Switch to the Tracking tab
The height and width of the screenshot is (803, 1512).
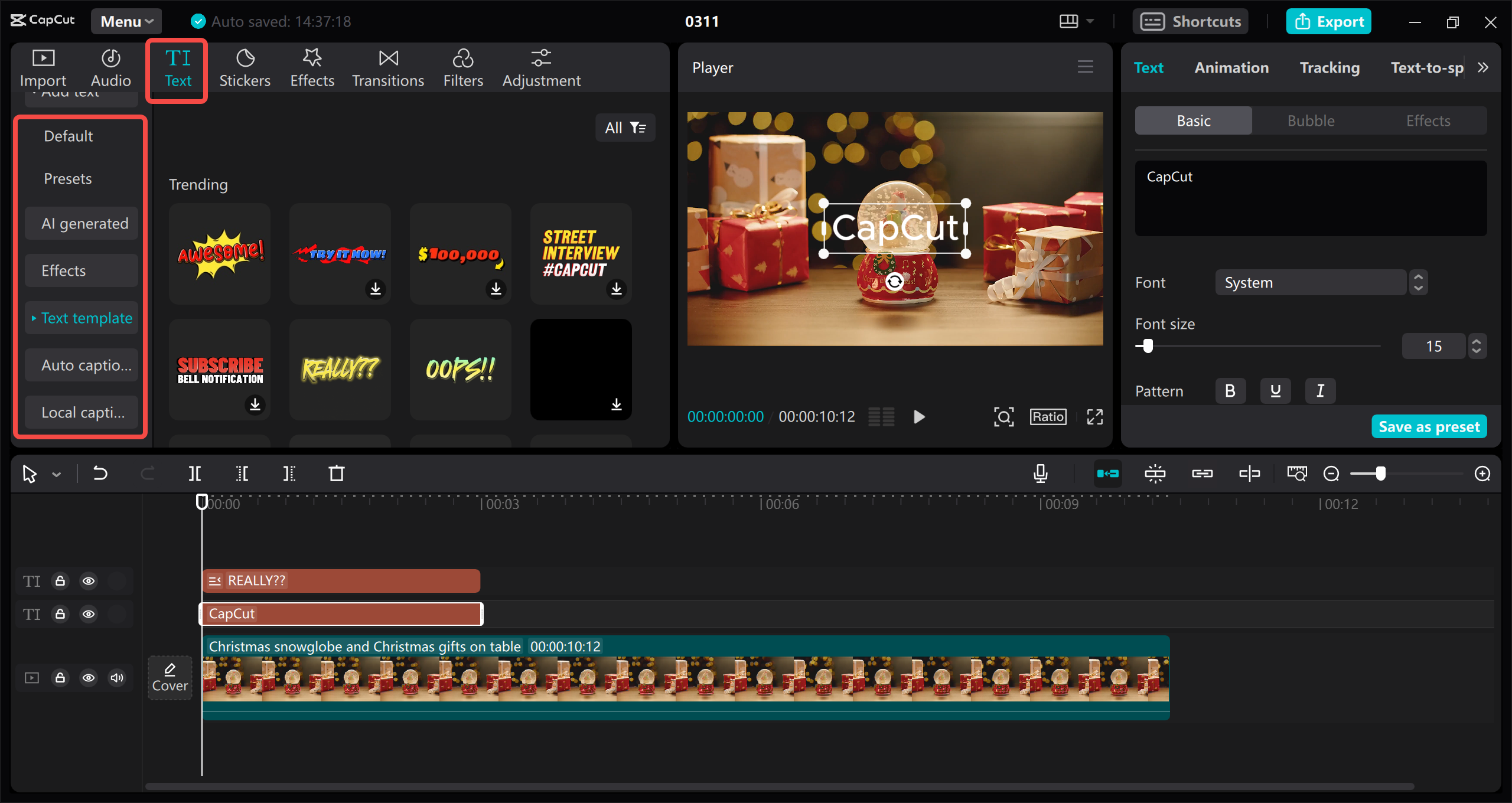pos(1329,67)
